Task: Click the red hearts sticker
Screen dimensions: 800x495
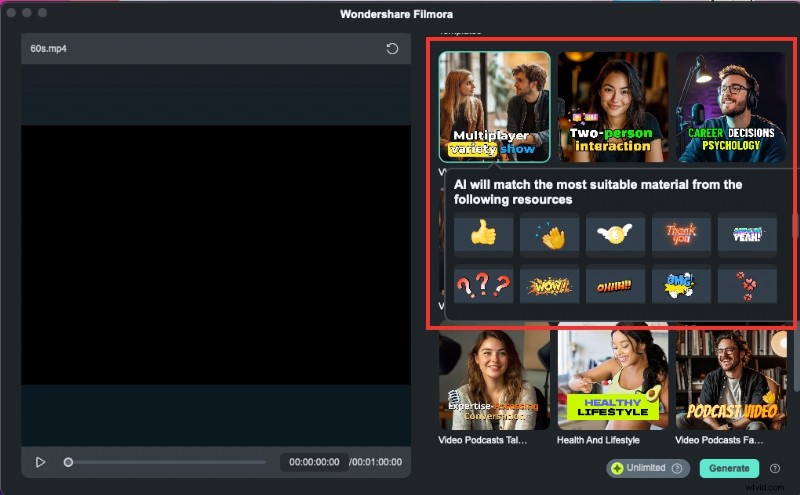Action: [747, 286]
